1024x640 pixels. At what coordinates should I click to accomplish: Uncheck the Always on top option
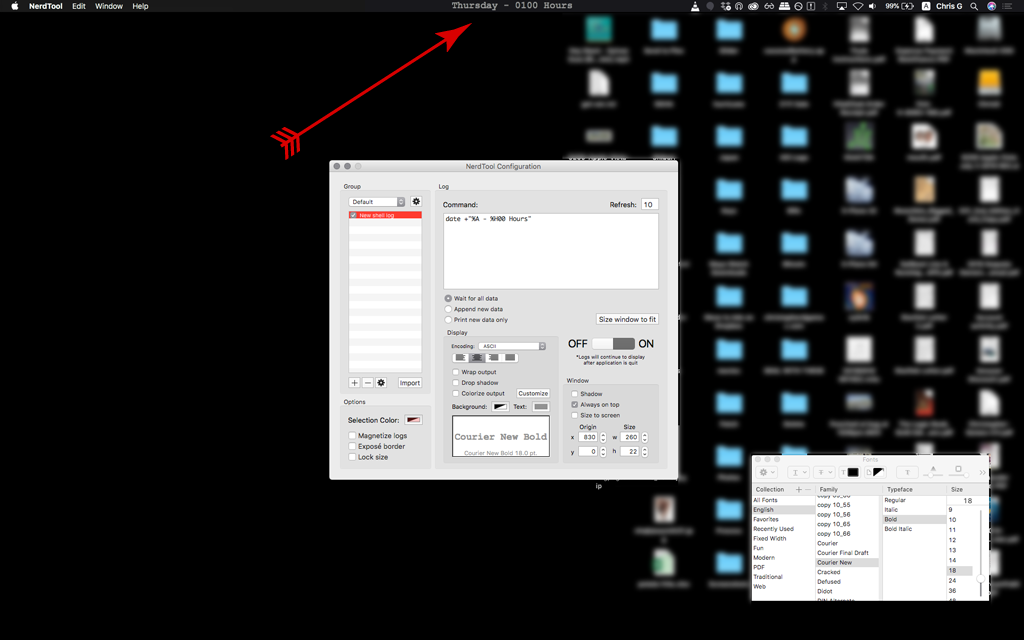[x=574, y=405]
